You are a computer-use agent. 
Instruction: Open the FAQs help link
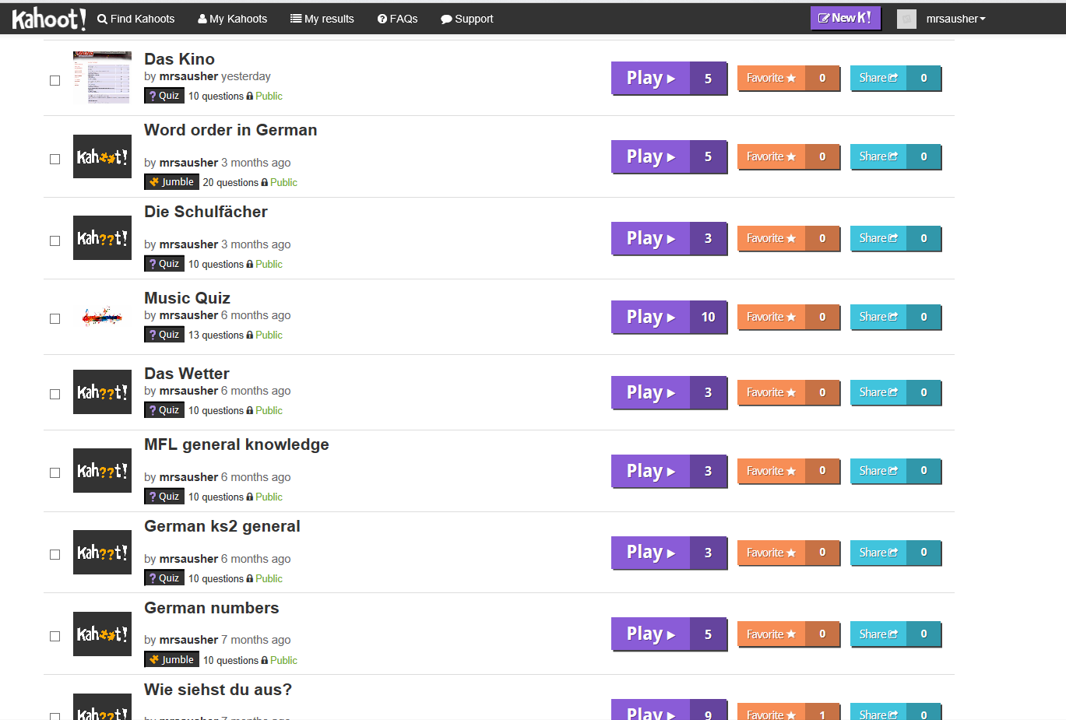click(x=397, y=19)
